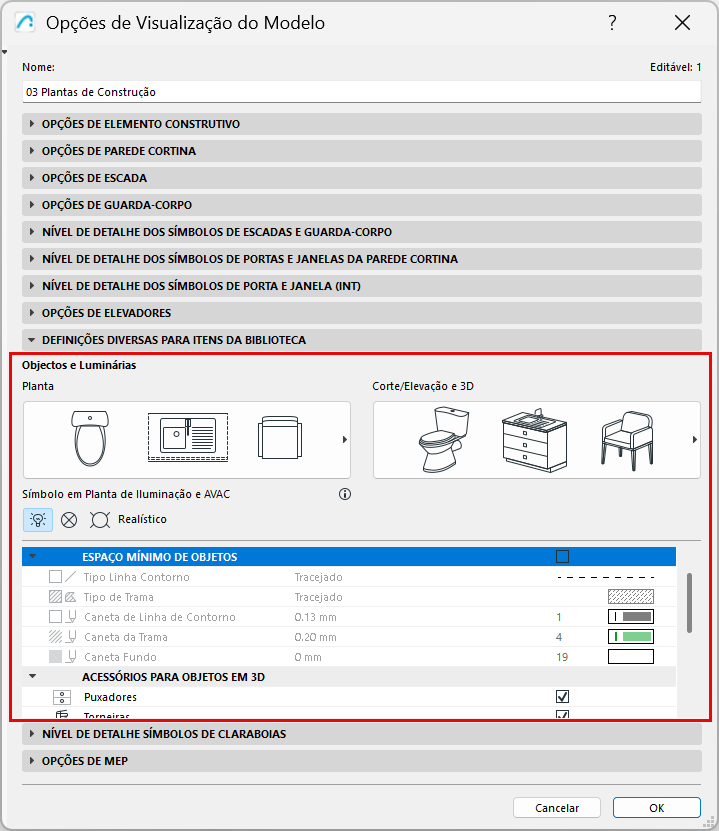This screenshot has width=719, height=831.
Task: Select the armchair plan symbol preview
Action: [x=280, y=438]
